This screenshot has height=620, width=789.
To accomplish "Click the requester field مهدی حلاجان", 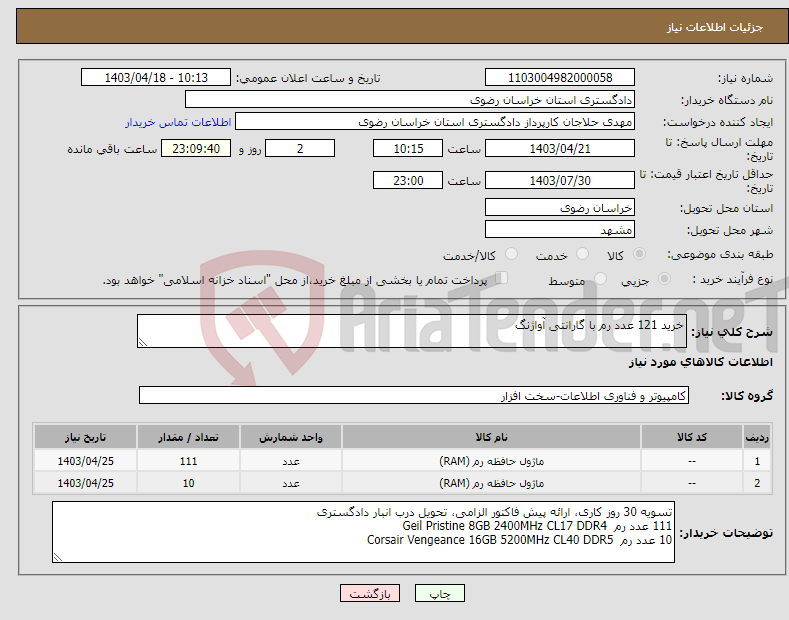I will pos(435,122).
